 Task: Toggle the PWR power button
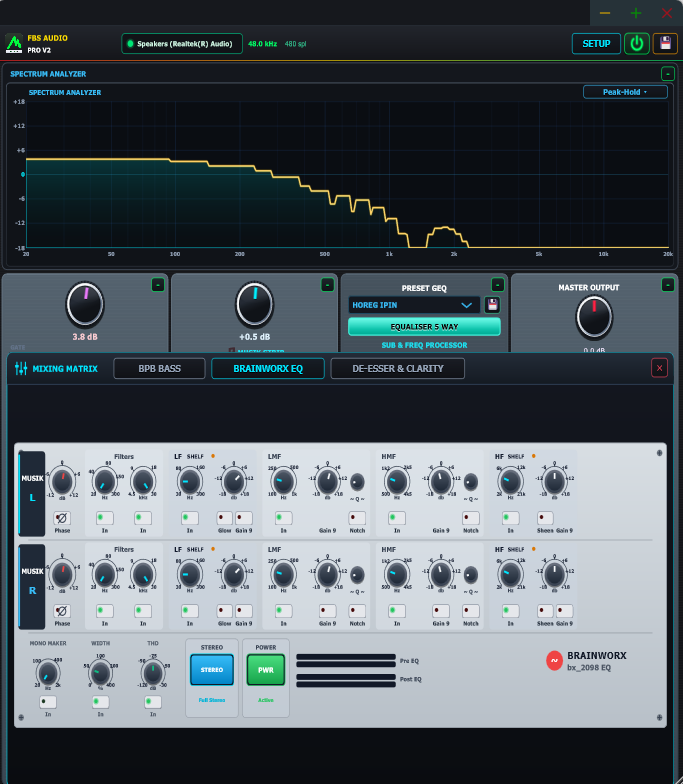[266, 670]
